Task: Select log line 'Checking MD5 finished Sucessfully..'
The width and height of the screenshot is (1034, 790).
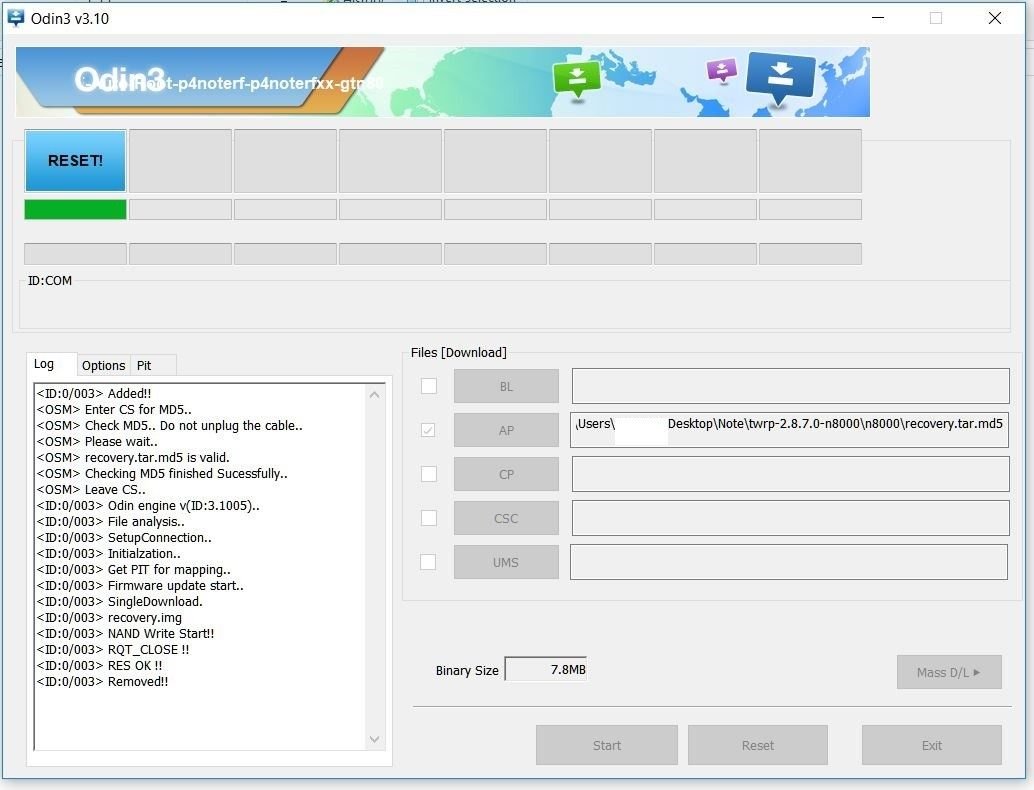Action: (x=162, y=473)
